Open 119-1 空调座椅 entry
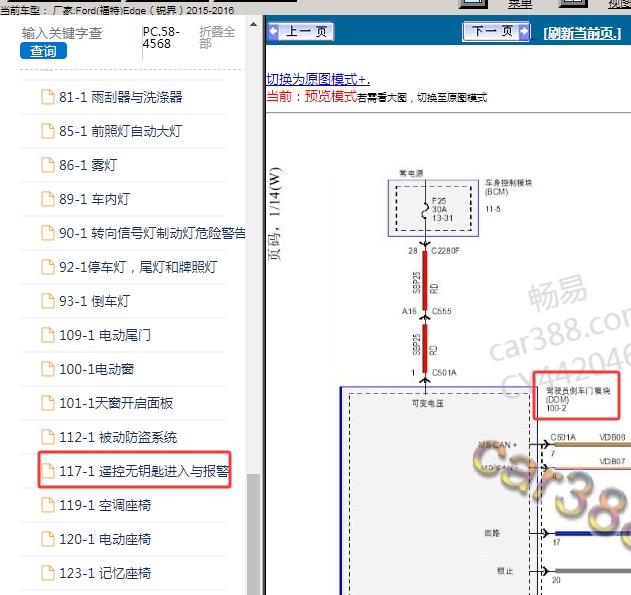 click(x=105, y=505)
